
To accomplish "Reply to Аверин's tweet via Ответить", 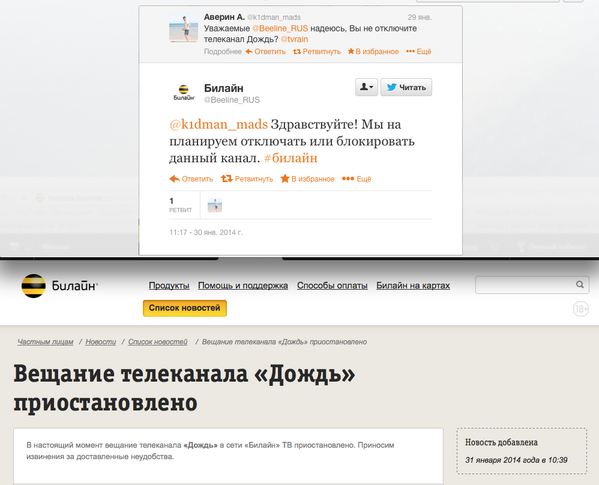I will point(266,52).
